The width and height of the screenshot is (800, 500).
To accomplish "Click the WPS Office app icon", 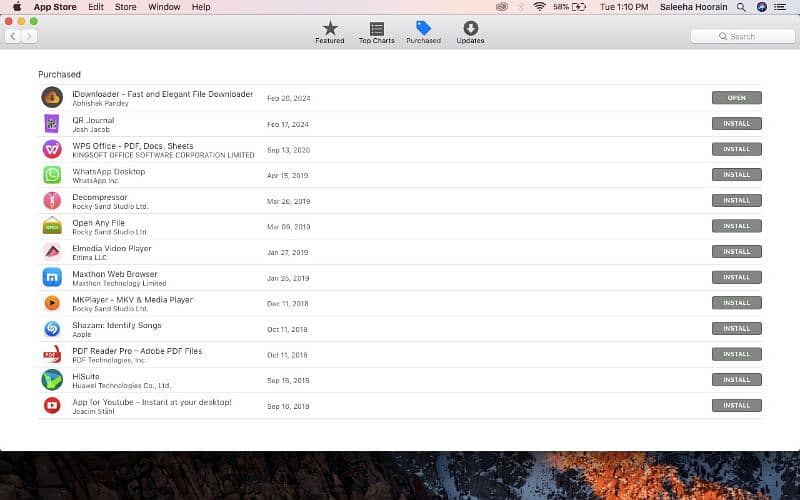I will coord(52,149).
